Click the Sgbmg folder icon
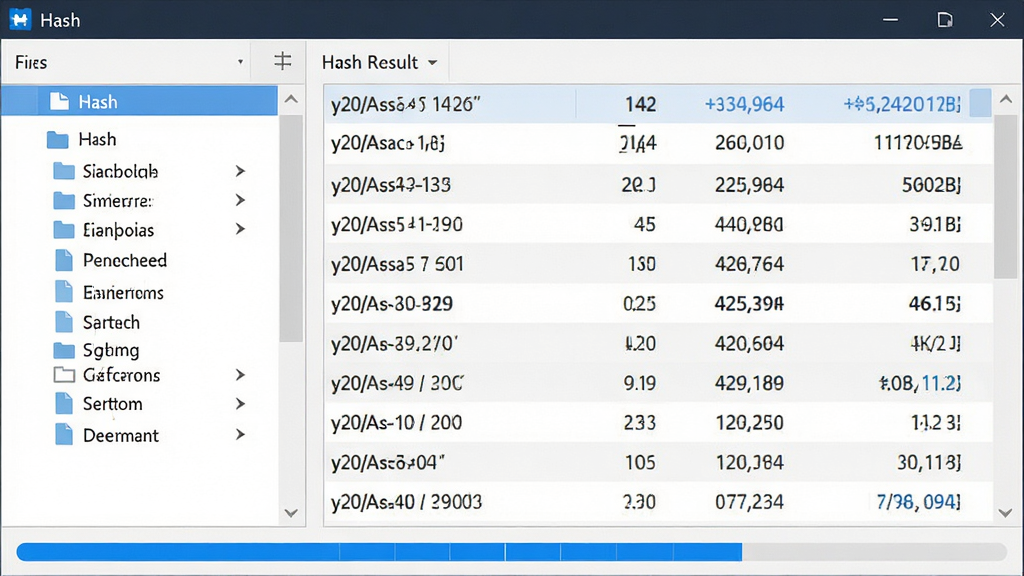The height and width of the screenshot is (576, 1024). (63, 350)
